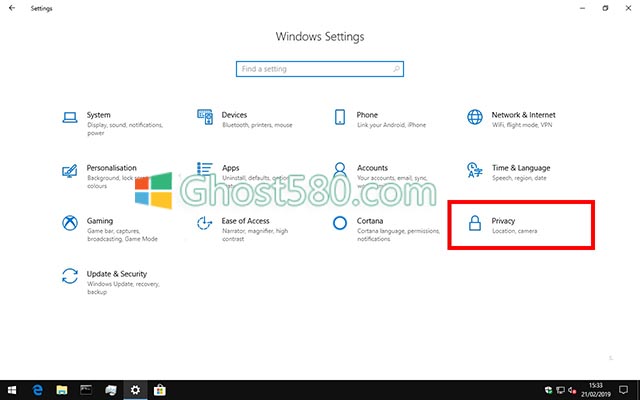Open the Privacy padlock icon

pyautogui.click(x=475, y=223)
